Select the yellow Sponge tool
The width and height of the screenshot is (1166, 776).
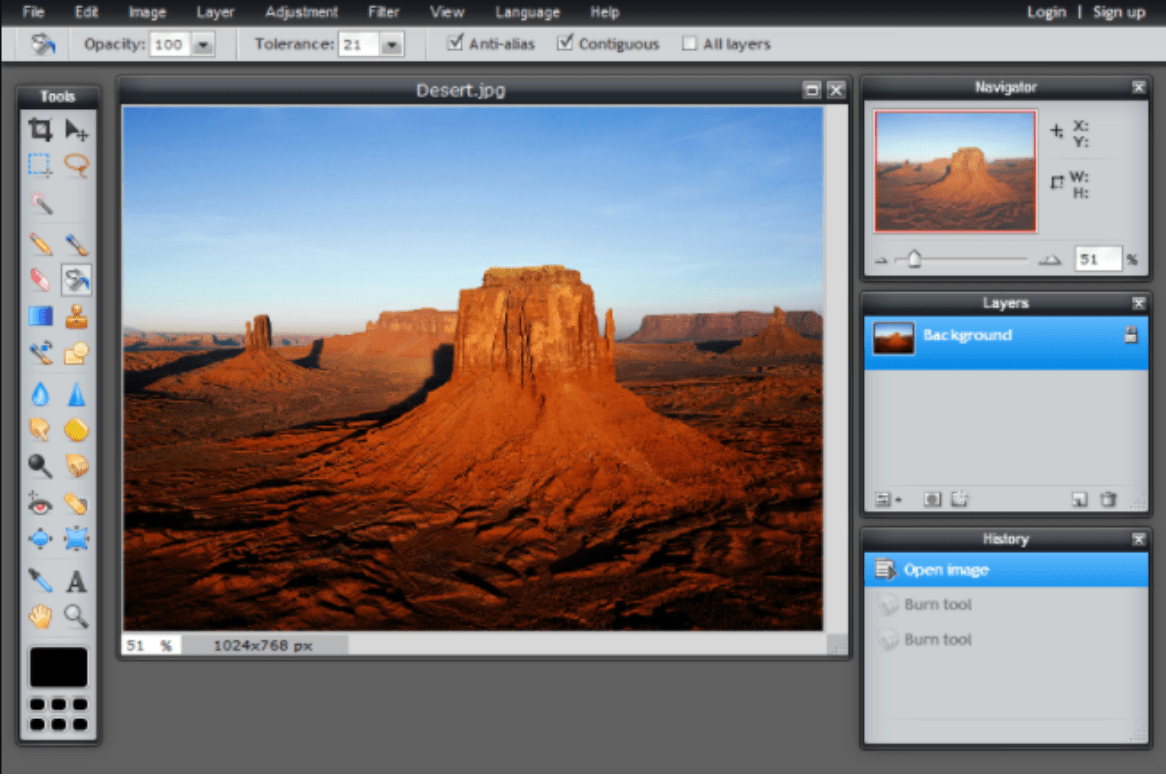pyautogui.click(x=76, y=430)
